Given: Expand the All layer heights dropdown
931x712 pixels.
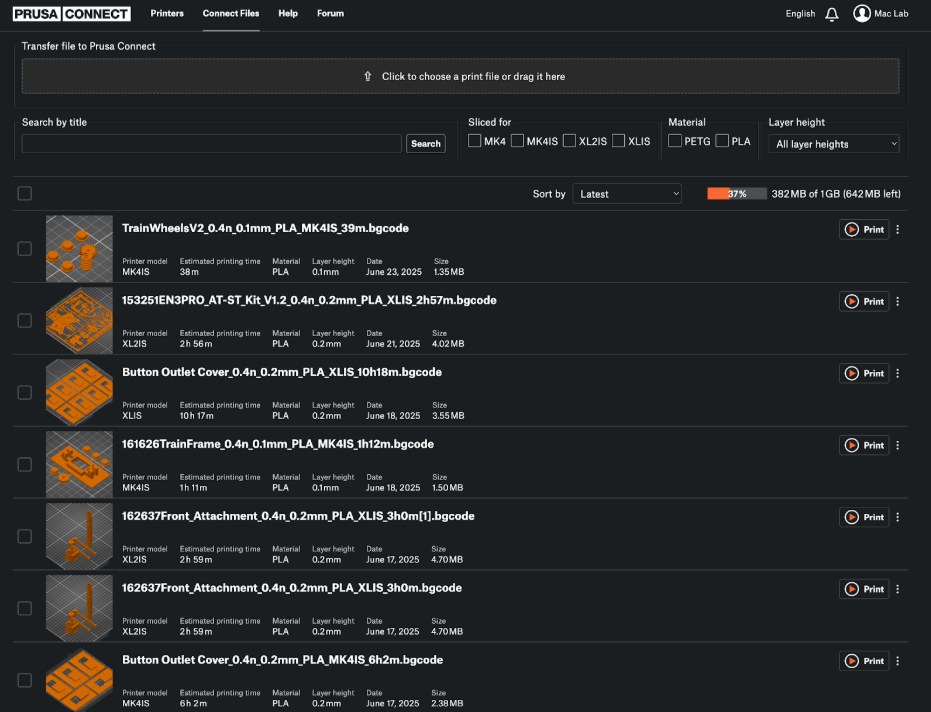Looking at the screenshot, I should 836,144.
